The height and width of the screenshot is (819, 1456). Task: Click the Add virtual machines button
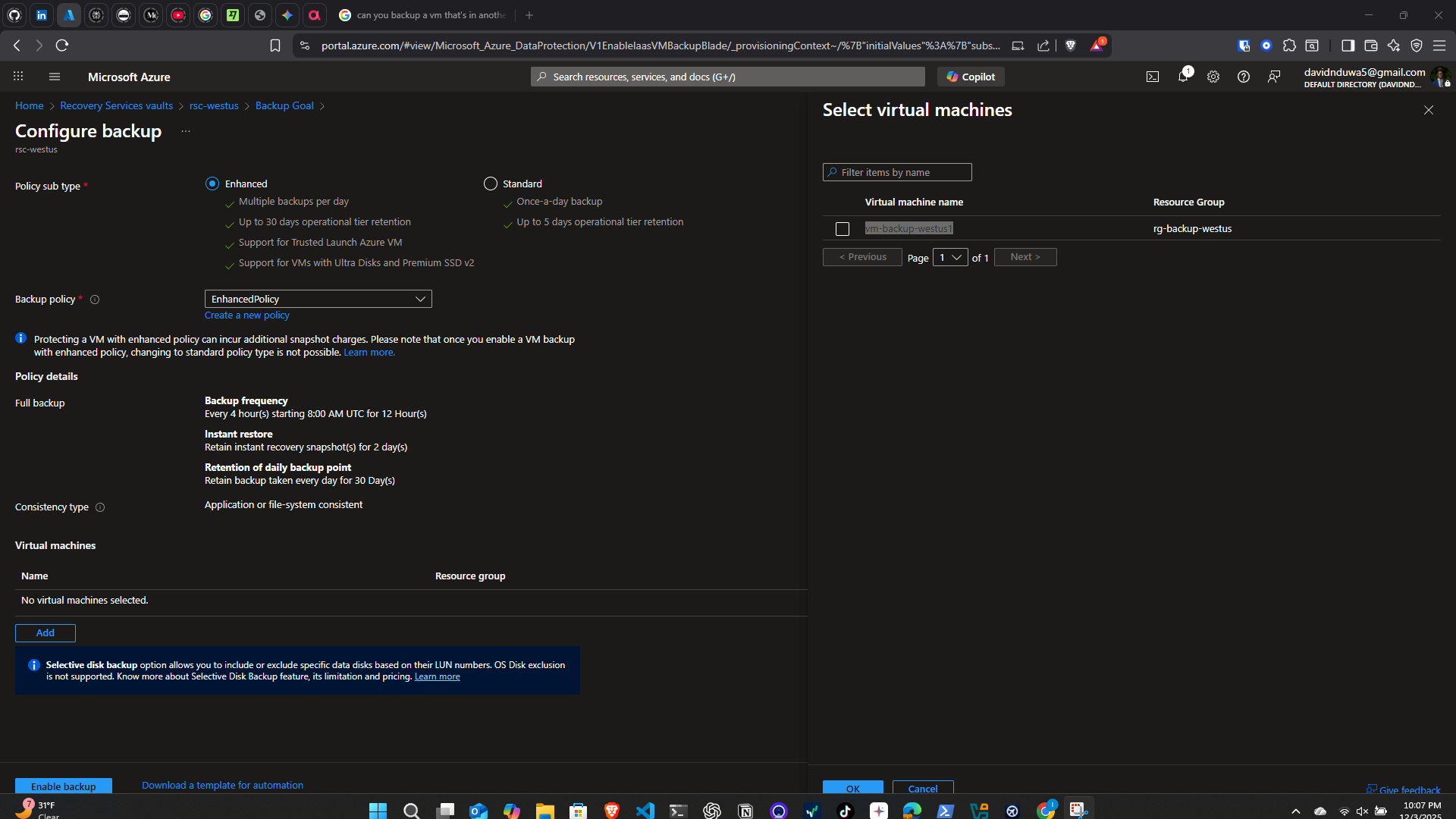(x=45, y=633)
